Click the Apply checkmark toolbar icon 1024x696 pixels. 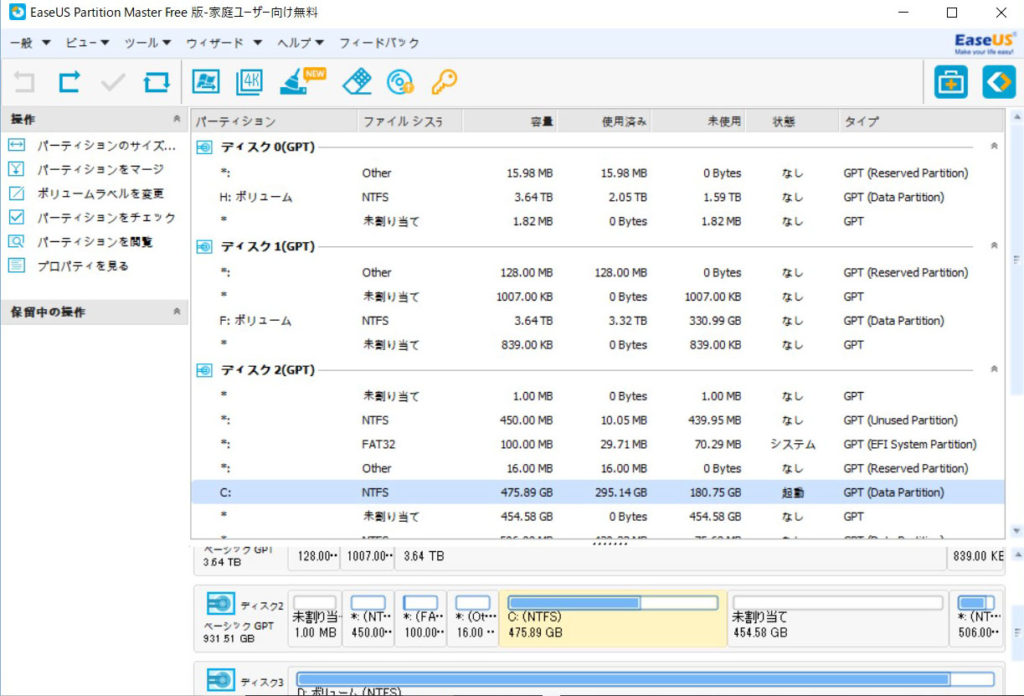(113, 82)
